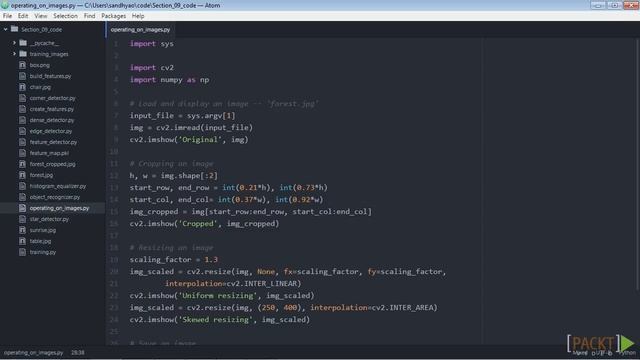Open edge_detector.py from the tree
The height and width of the screenshot is (360, 640).
click(51, 131)
